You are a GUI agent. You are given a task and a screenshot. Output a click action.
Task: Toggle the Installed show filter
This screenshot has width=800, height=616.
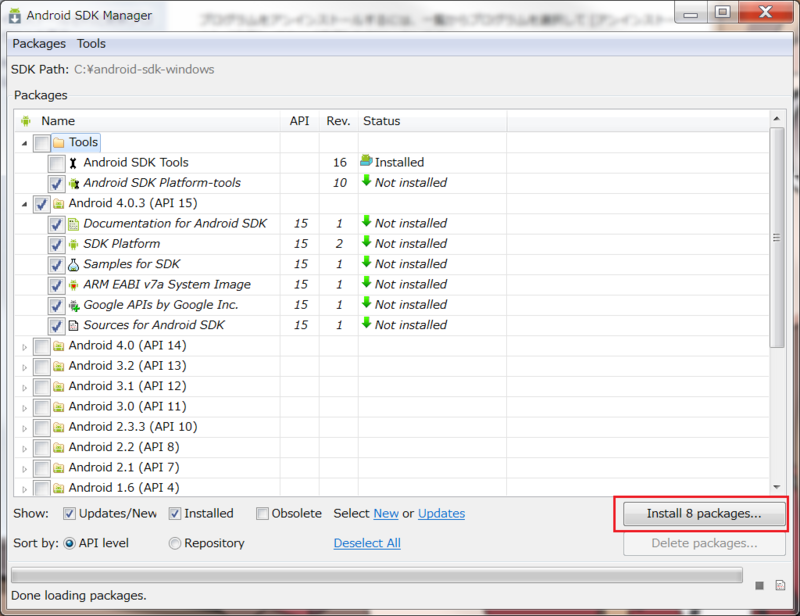174,513
